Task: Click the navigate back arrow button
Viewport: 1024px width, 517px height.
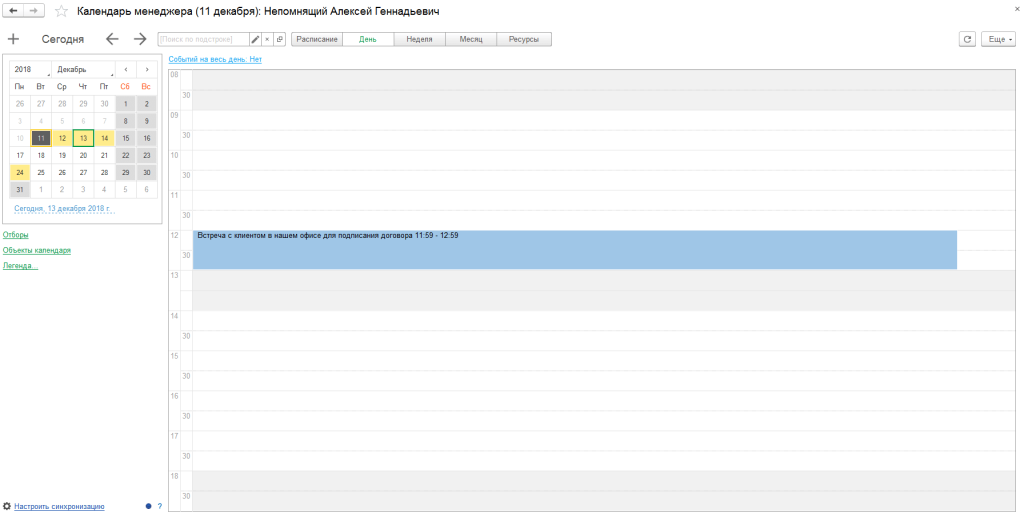Action: (14, 11)
